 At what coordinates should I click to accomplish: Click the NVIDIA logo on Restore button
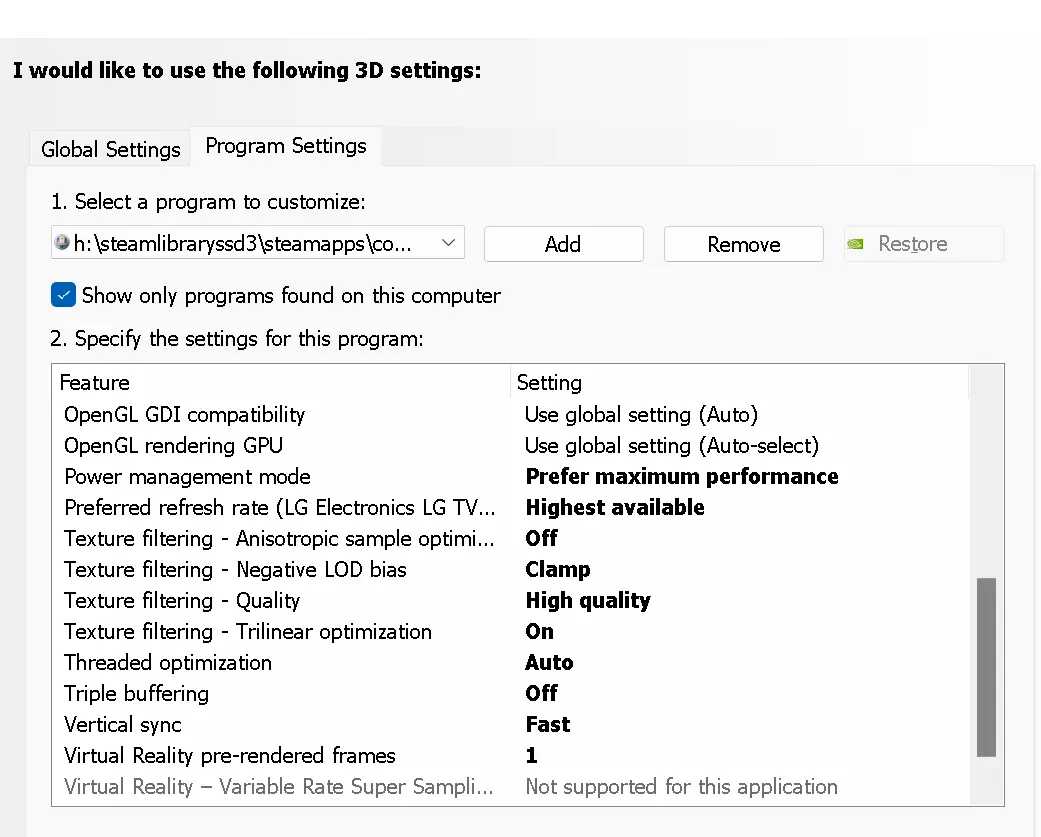(856, 244)
